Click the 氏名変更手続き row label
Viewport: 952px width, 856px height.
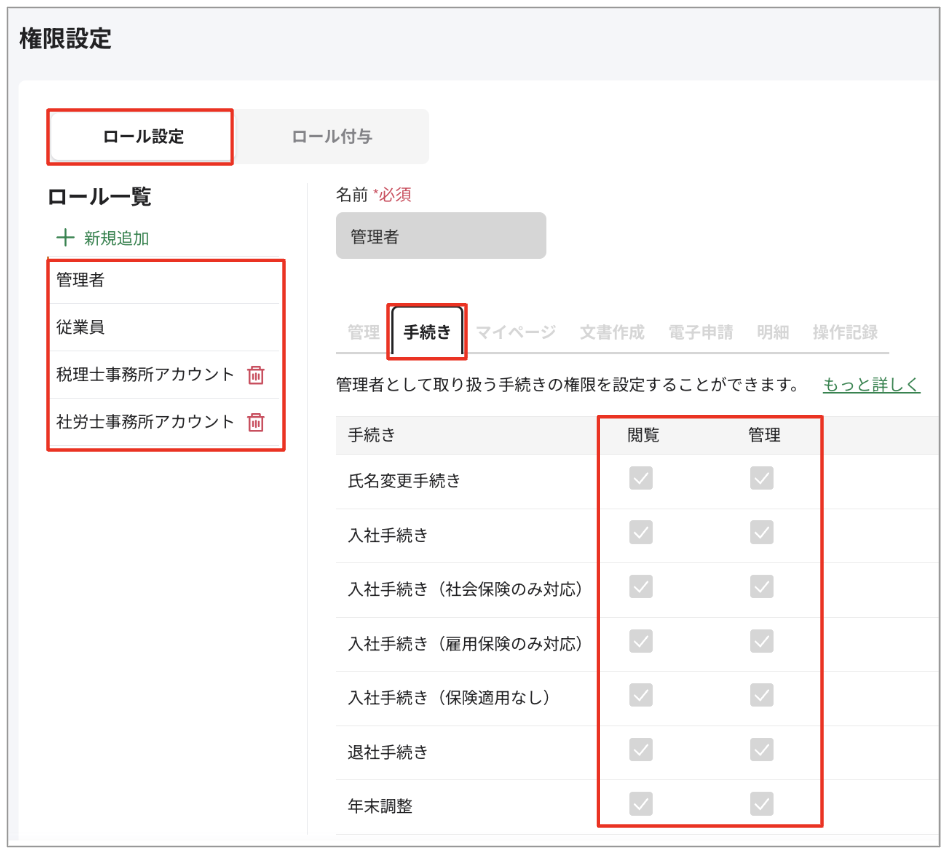(404, 481)
